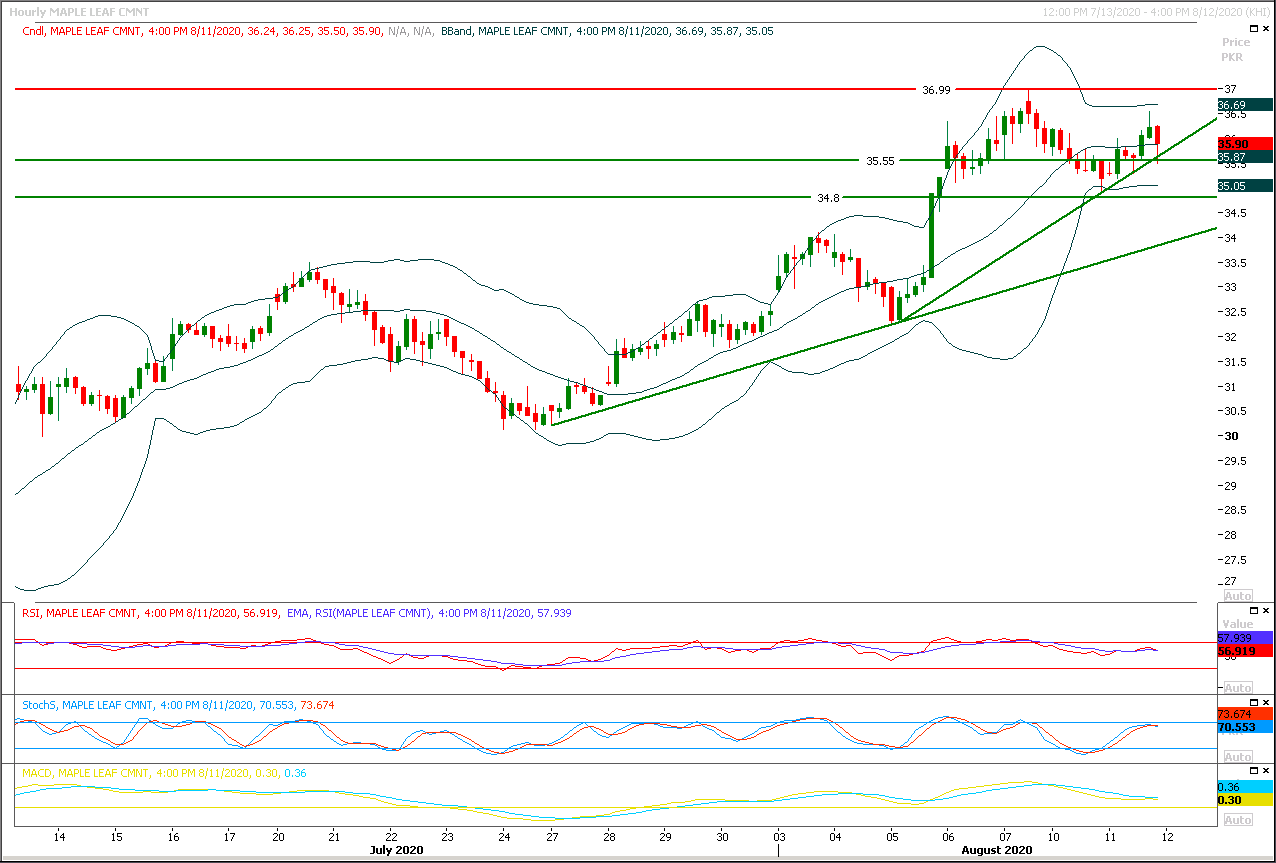1276x863 pixels.
Task: Close the MACD indicator panel
Action: (x=1265, y=771)
